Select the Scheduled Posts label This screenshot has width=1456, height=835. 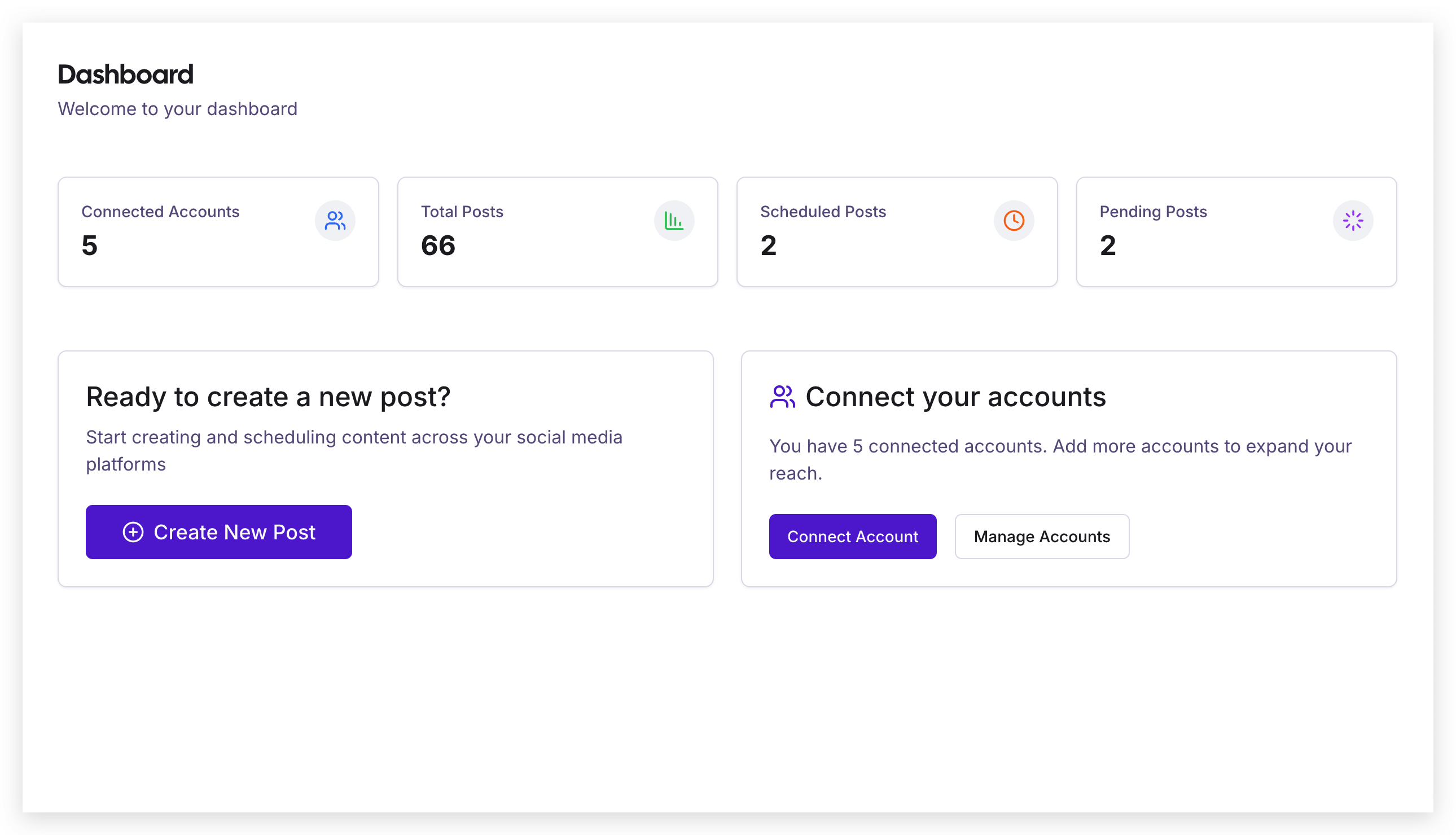point(823,212)
